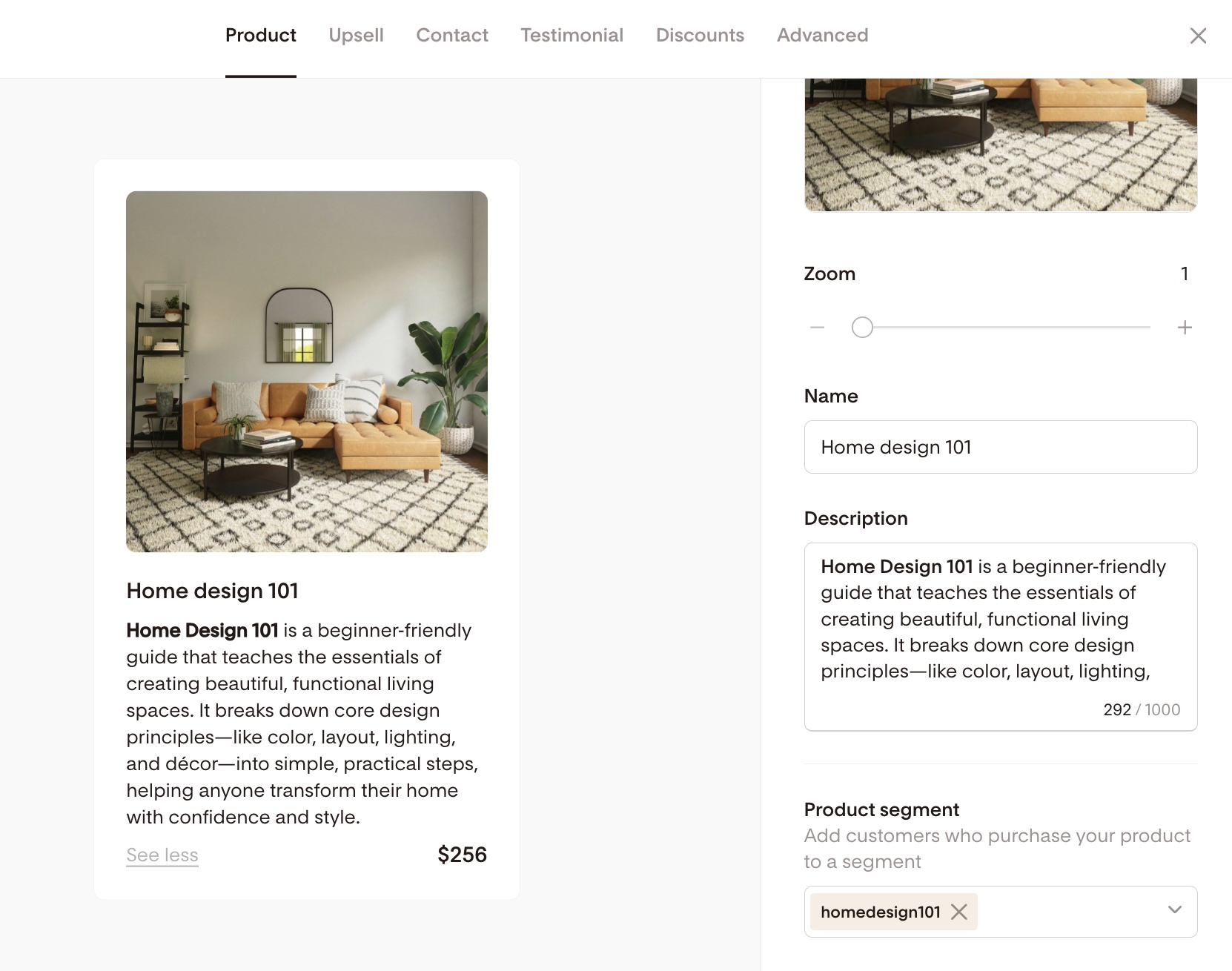Expand the Product segment dropdown
Image resolution: width=1232 pixels, height=971 pixels.
1174,910
